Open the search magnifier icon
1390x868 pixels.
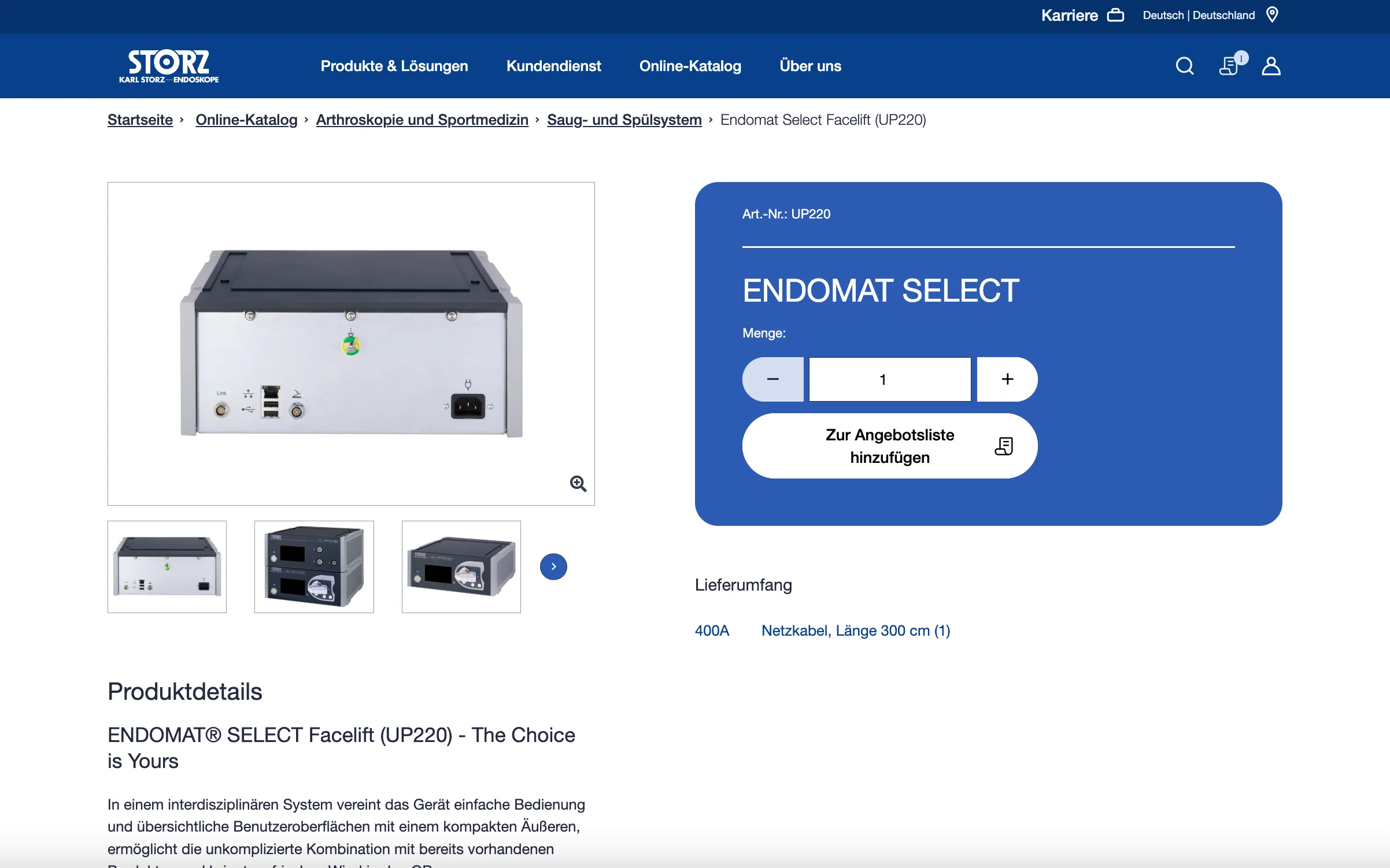(x=1185, y=66)
